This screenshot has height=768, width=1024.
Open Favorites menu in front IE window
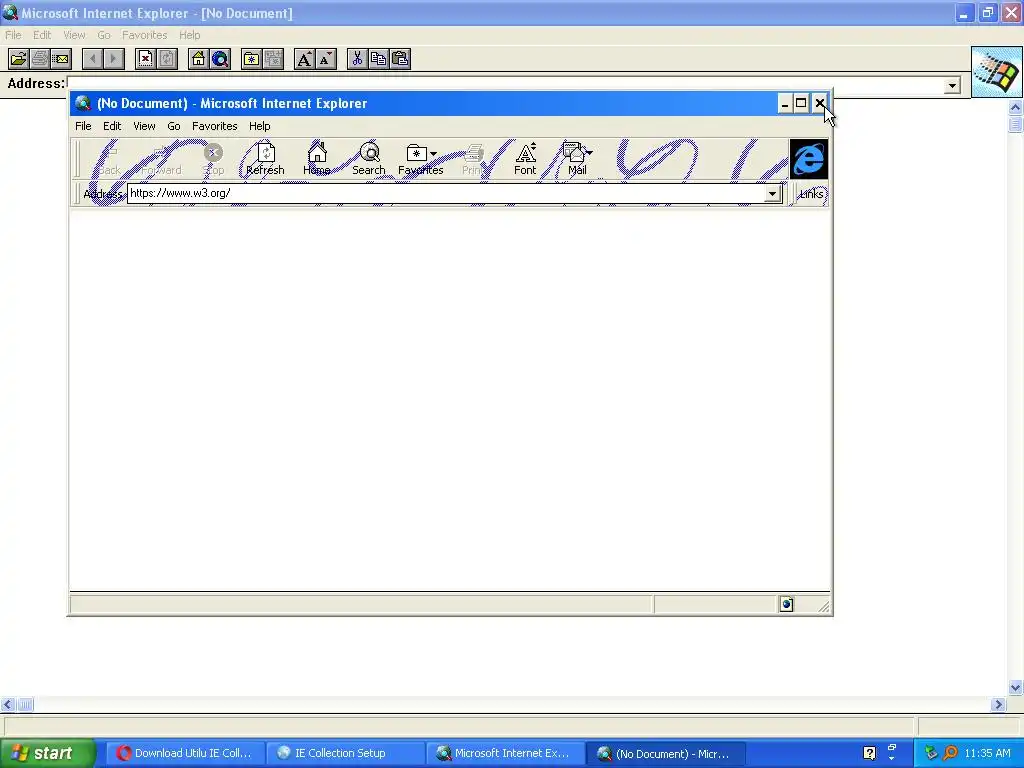coord(215,126)
